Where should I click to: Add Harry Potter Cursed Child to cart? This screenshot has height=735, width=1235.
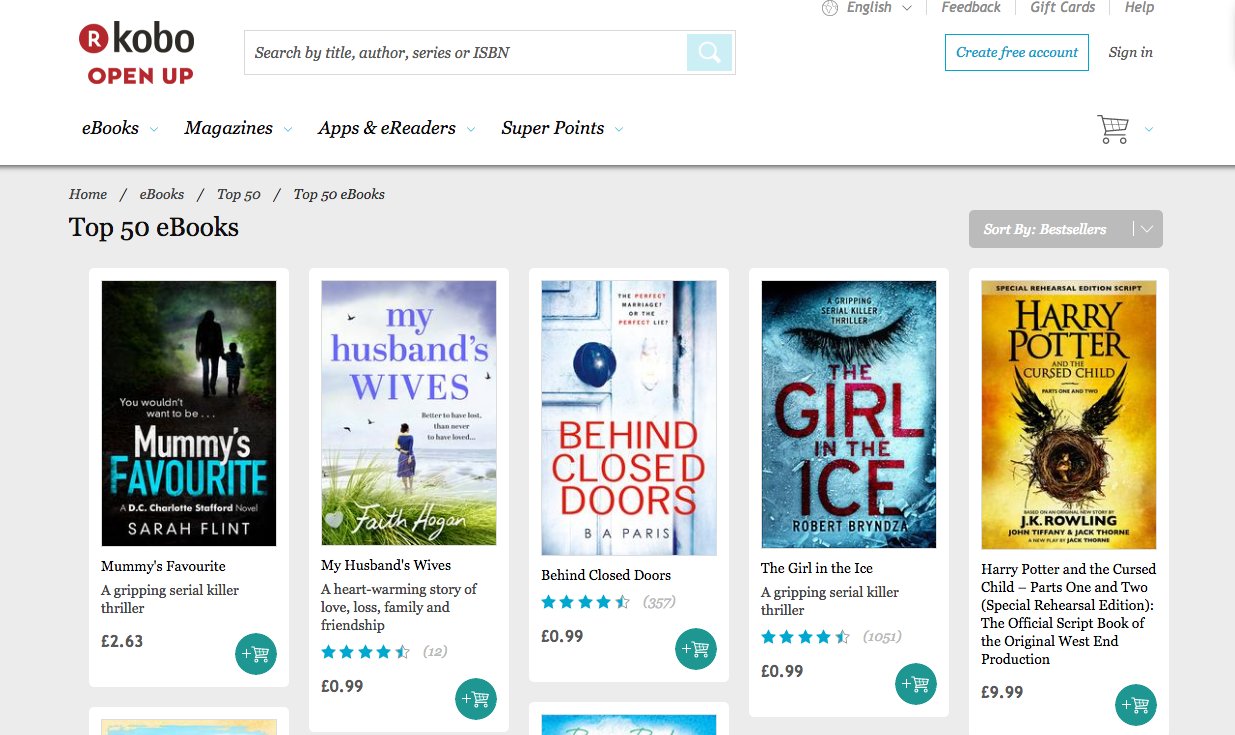1136,705
